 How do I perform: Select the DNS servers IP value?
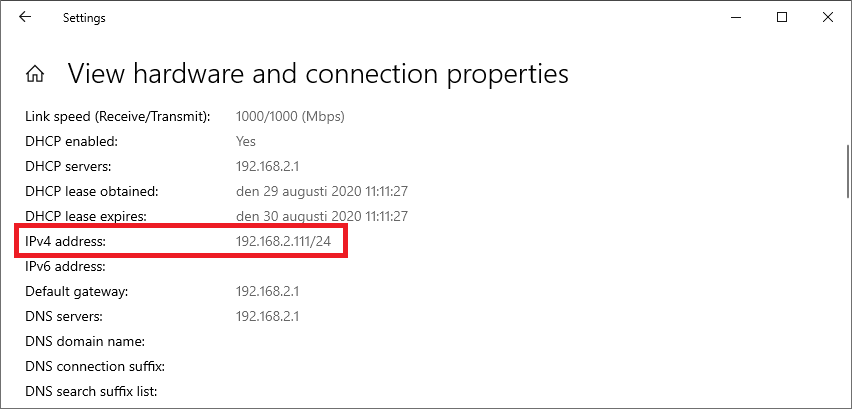click(x=268, y=317)
